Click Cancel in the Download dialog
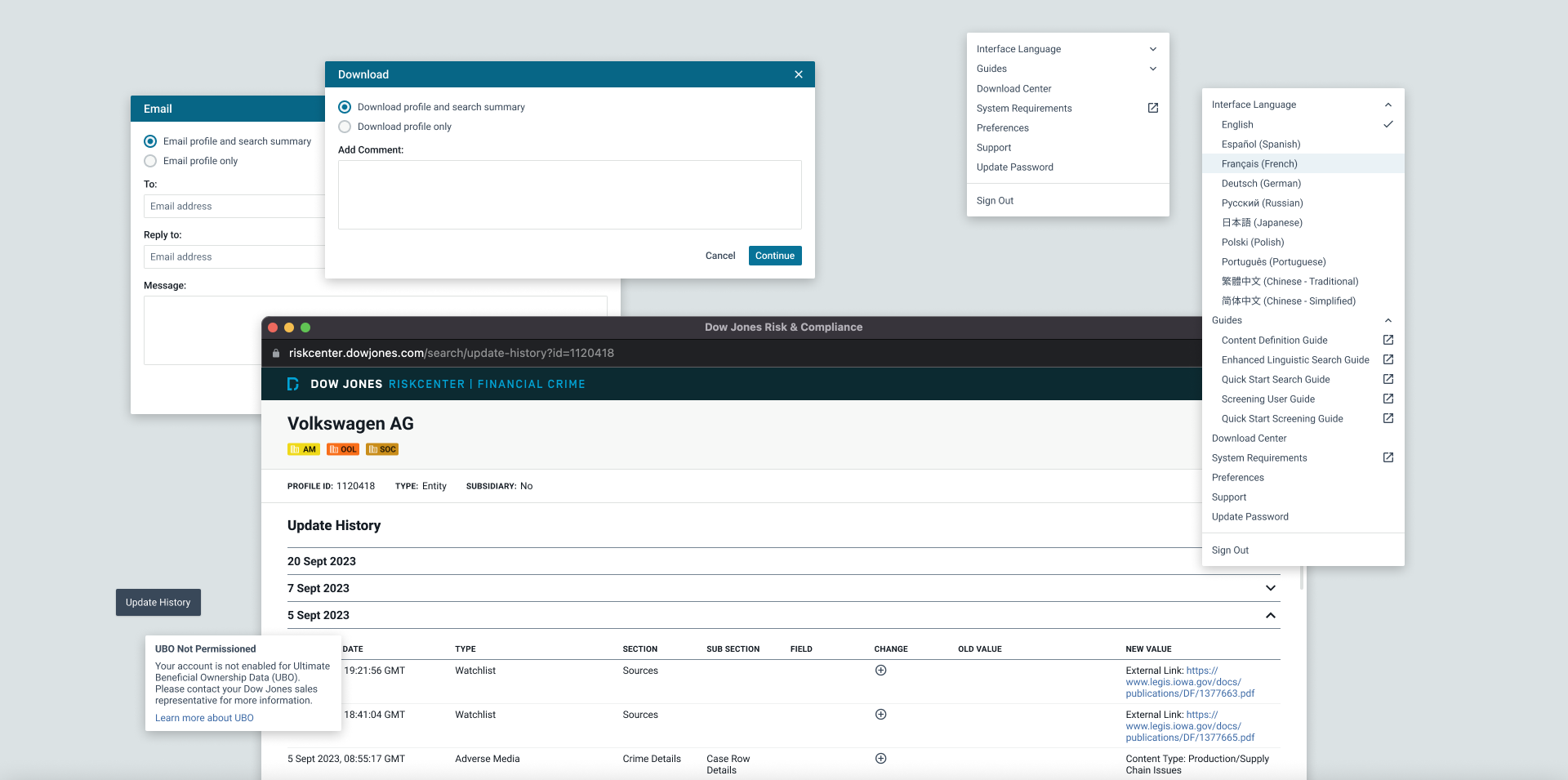 (720, 256)
